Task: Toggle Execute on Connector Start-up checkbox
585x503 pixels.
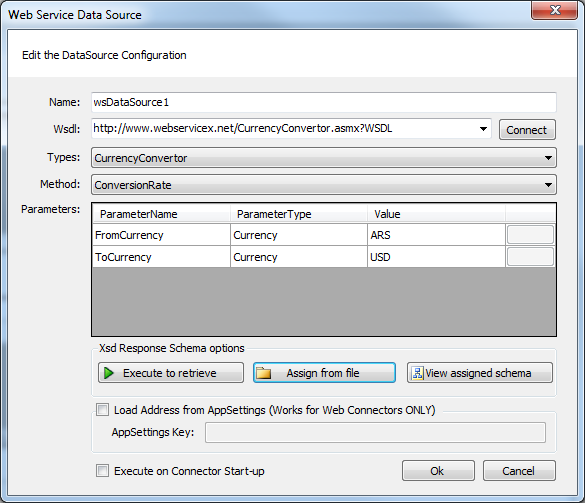Action: click(102, 471)
